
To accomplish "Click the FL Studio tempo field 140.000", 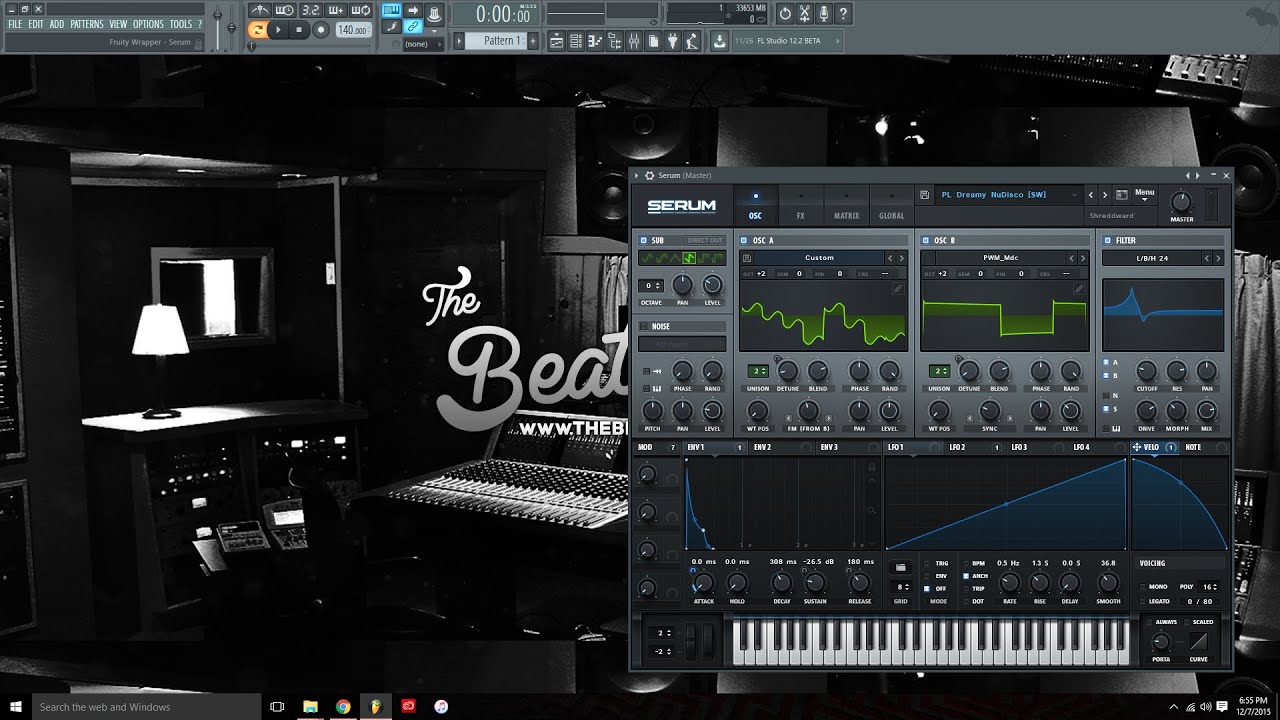I will point(352,30).
